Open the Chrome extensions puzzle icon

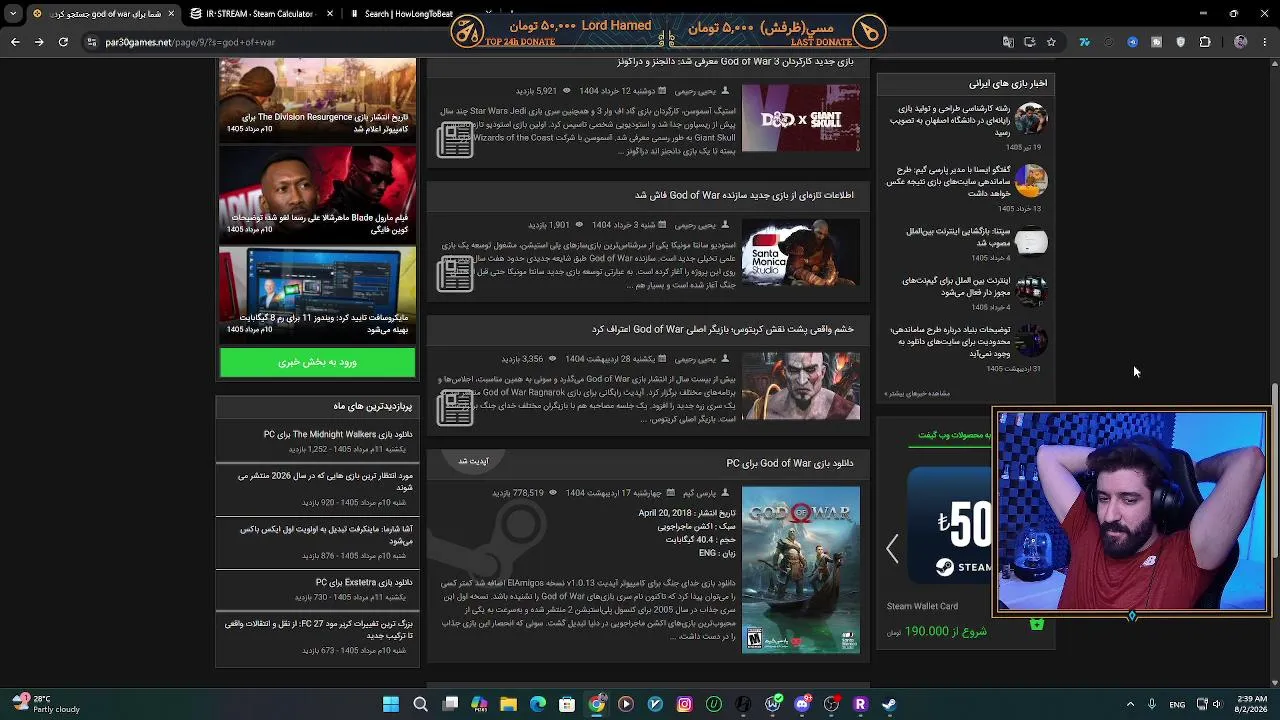pos(1205,42)
